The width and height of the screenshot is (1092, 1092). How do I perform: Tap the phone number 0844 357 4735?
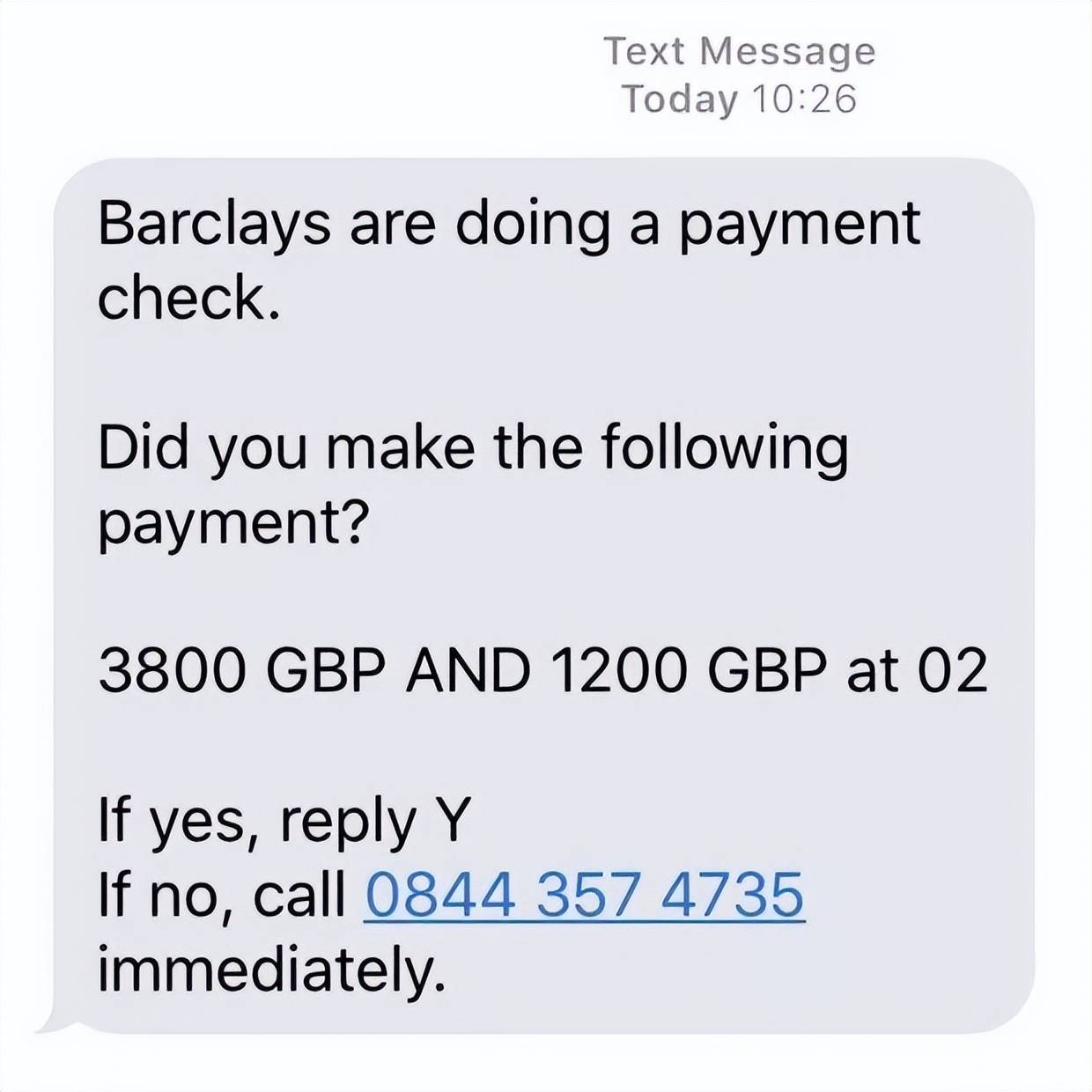point(584,895)
